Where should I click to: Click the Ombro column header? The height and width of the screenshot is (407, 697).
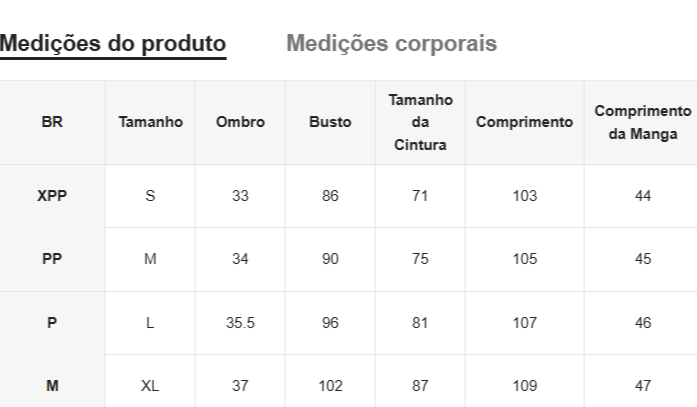pos(240,122)
